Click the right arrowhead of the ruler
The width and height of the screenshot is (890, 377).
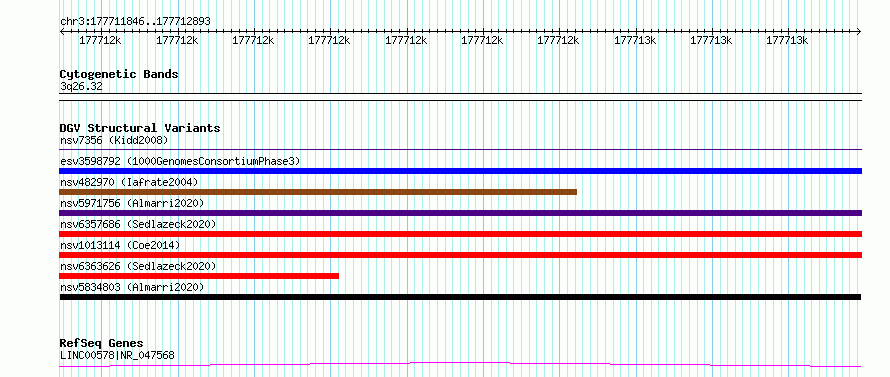859,31
